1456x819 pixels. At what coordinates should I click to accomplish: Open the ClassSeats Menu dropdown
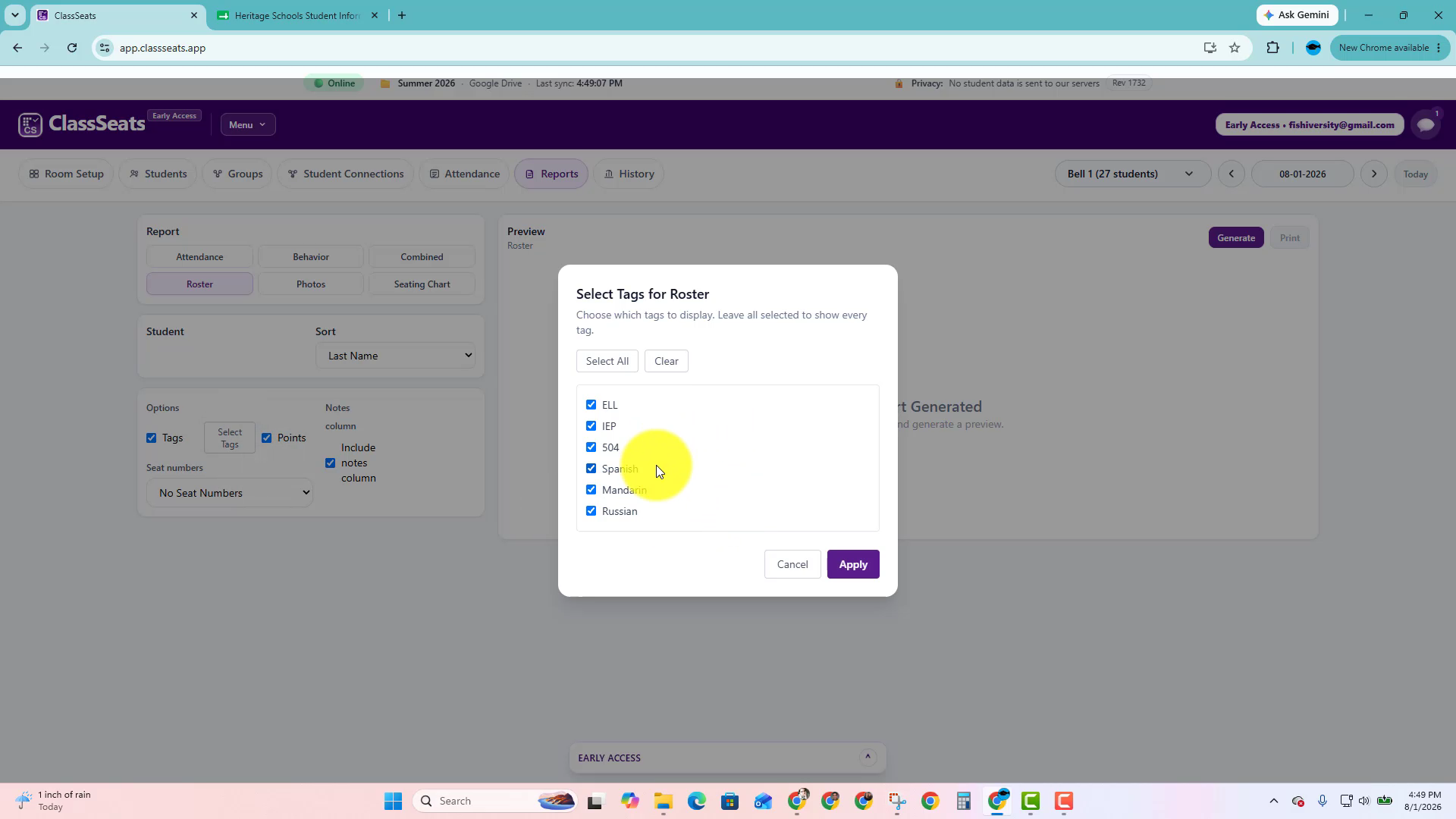[248, 124]
